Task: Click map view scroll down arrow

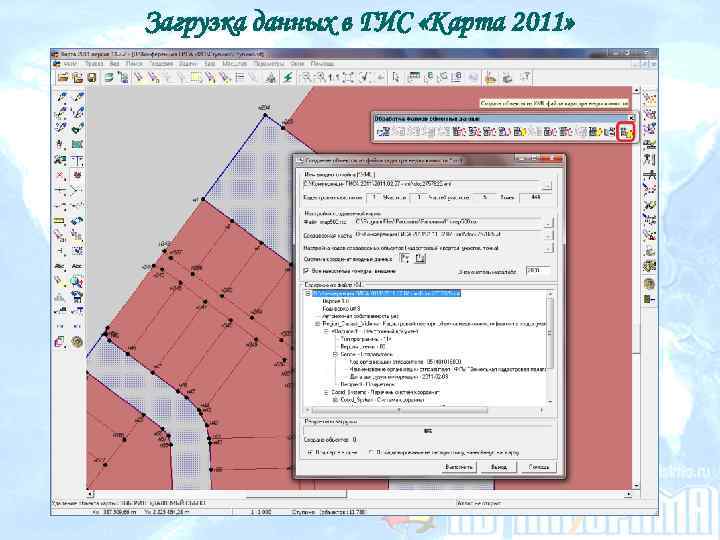Action: (x=636, y=486)
